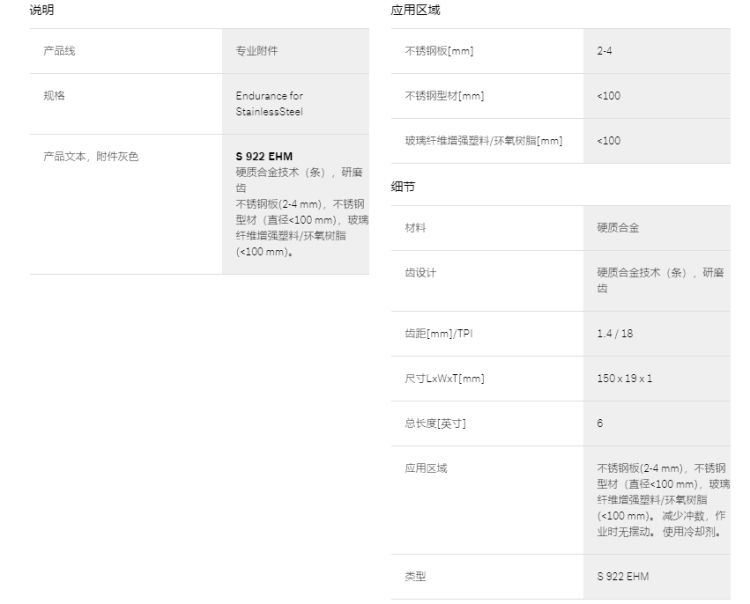Viewport: 750px width, 604px height.
Task: Select the 规格 row label
Action: tap(52, 96)
